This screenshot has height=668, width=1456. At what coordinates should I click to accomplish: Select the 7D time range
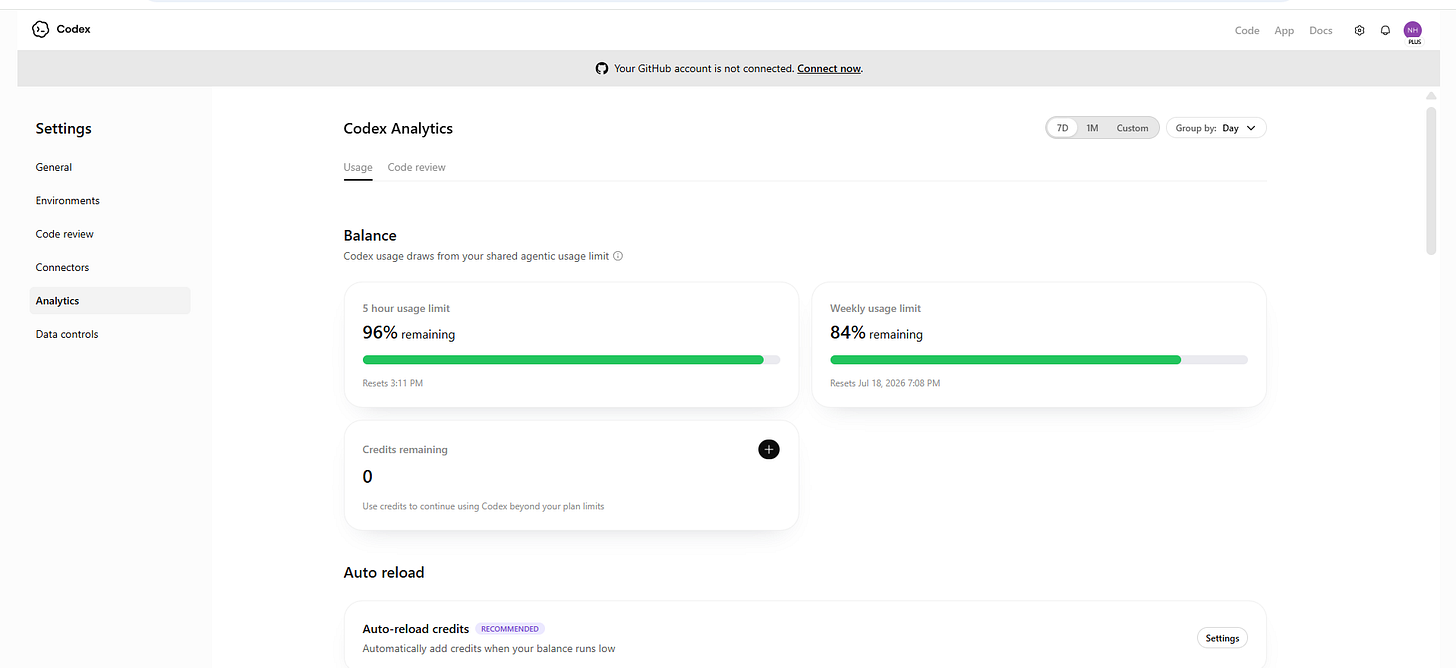[1063, 128]
